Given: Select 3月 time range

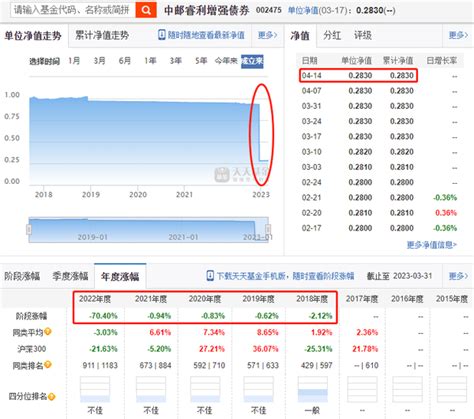Looking at the screenshot, I should point(99,61).
